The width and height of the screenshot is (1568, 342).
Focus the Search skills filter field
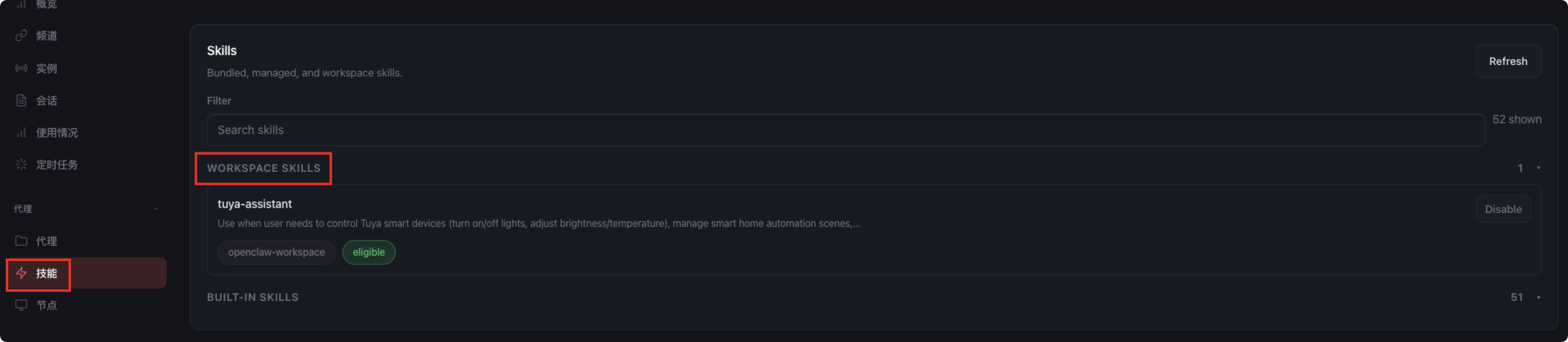pyautogui.click(x=845, y=130)
